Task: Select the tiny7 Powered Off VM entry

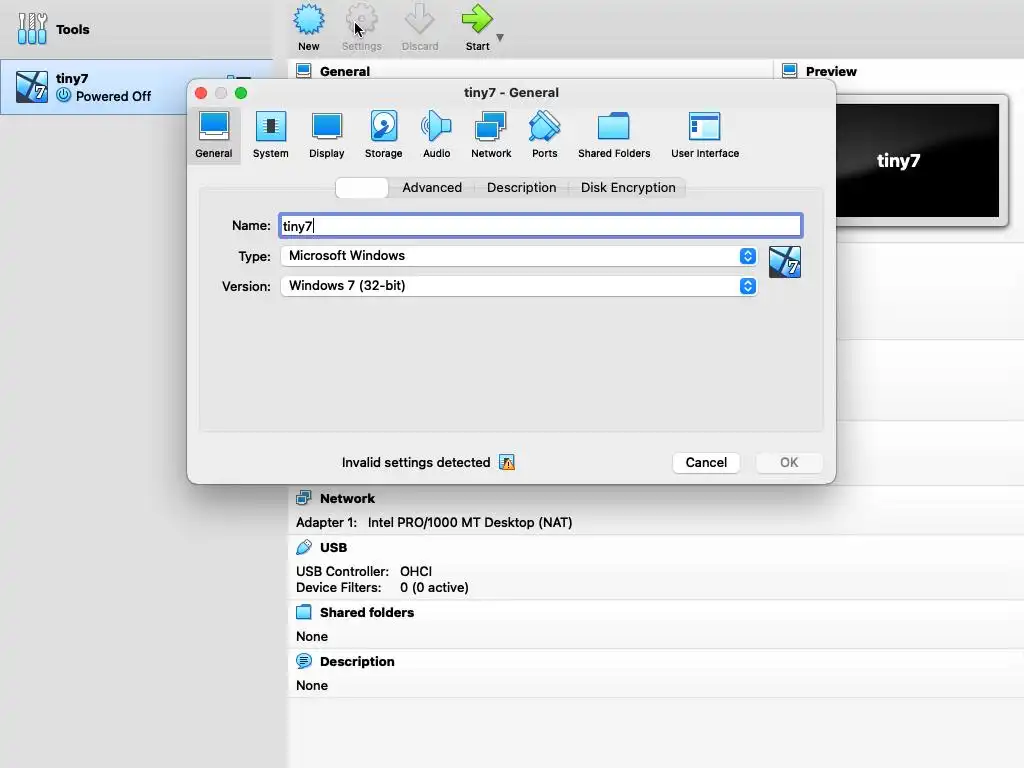Action: (136, 87)
